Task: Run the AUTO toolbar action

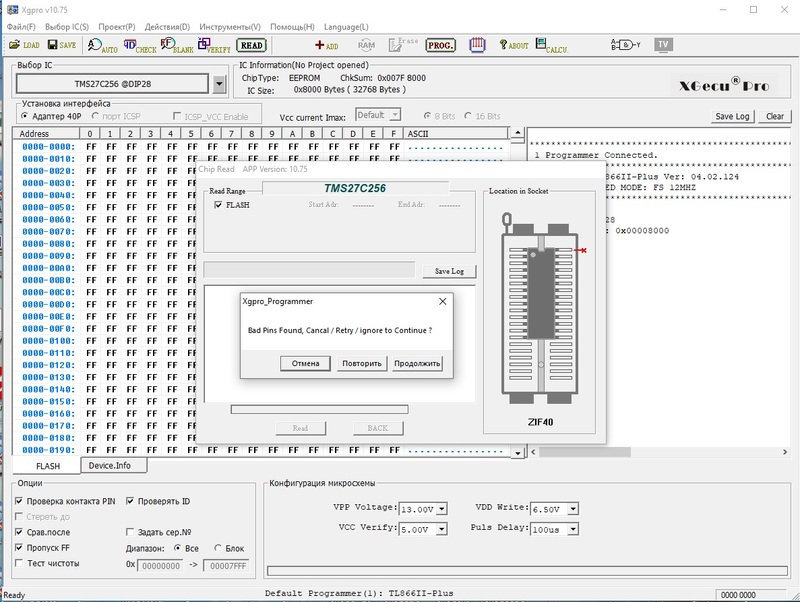Action: click(102, 45)
